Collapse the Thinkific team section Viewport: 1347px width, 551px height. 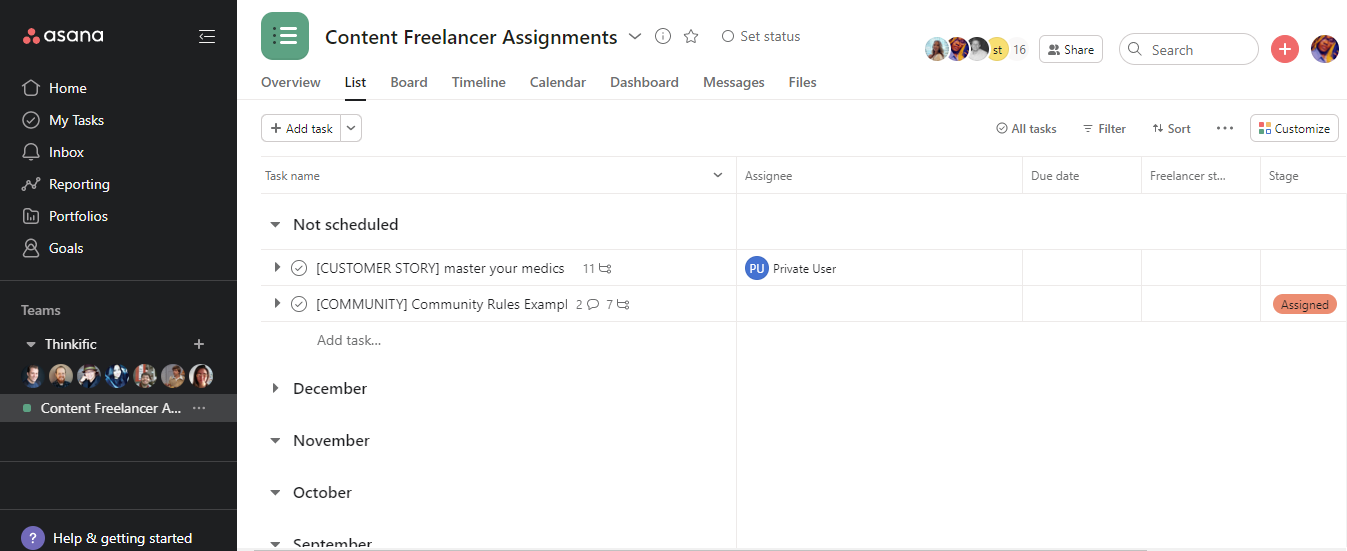click(x=30, y=344)
